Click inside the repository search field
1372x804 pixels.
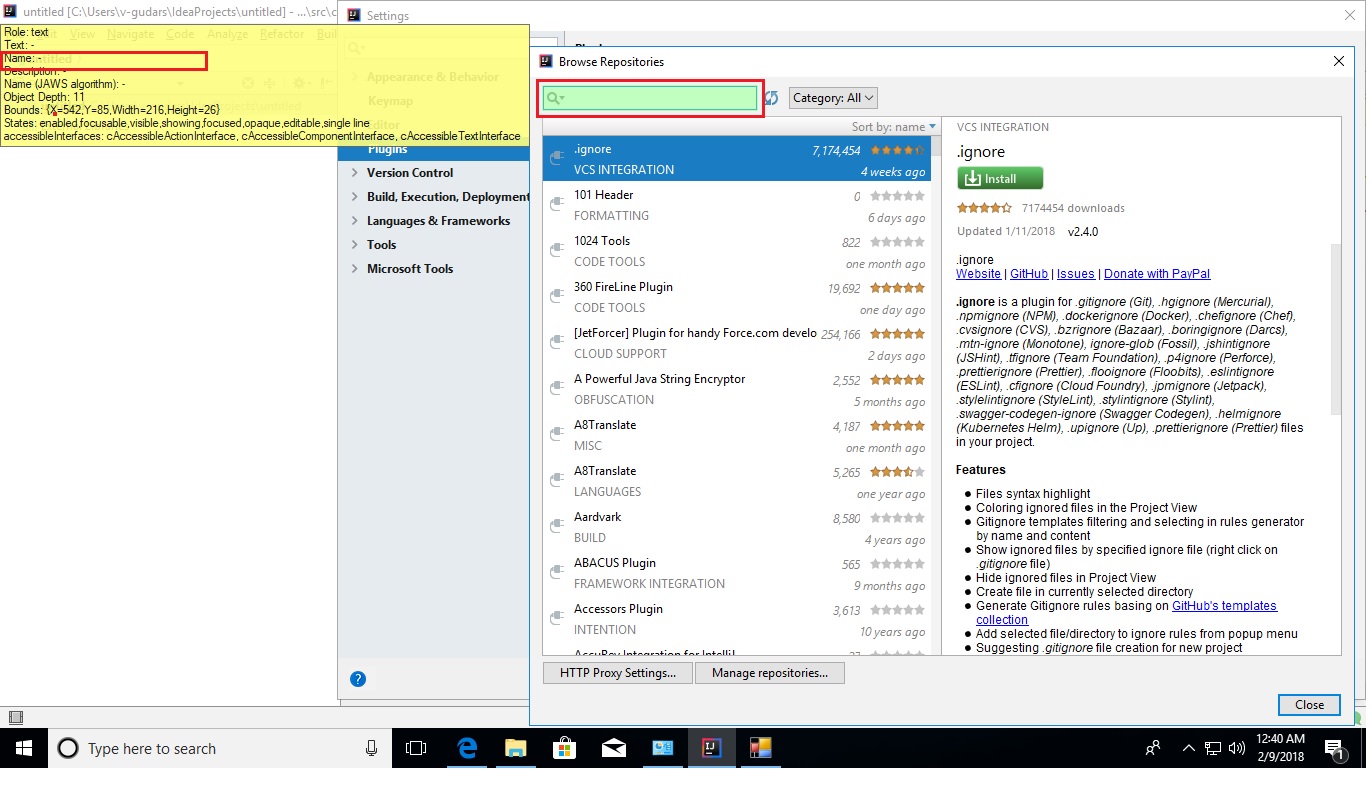650,97
